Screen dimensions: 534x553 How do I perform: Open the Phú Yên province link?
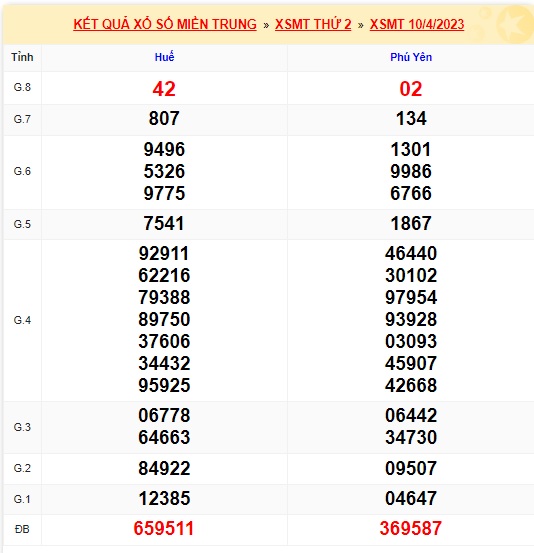(411, 57)
